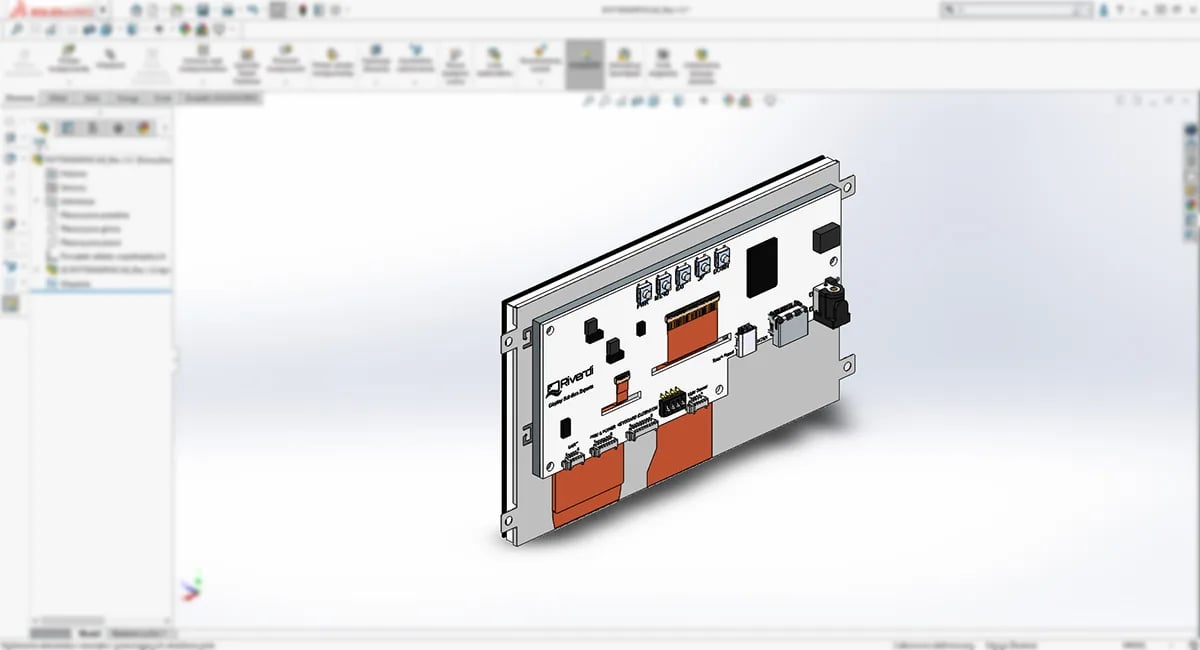Click Assembly Features tool

(376, 59)
